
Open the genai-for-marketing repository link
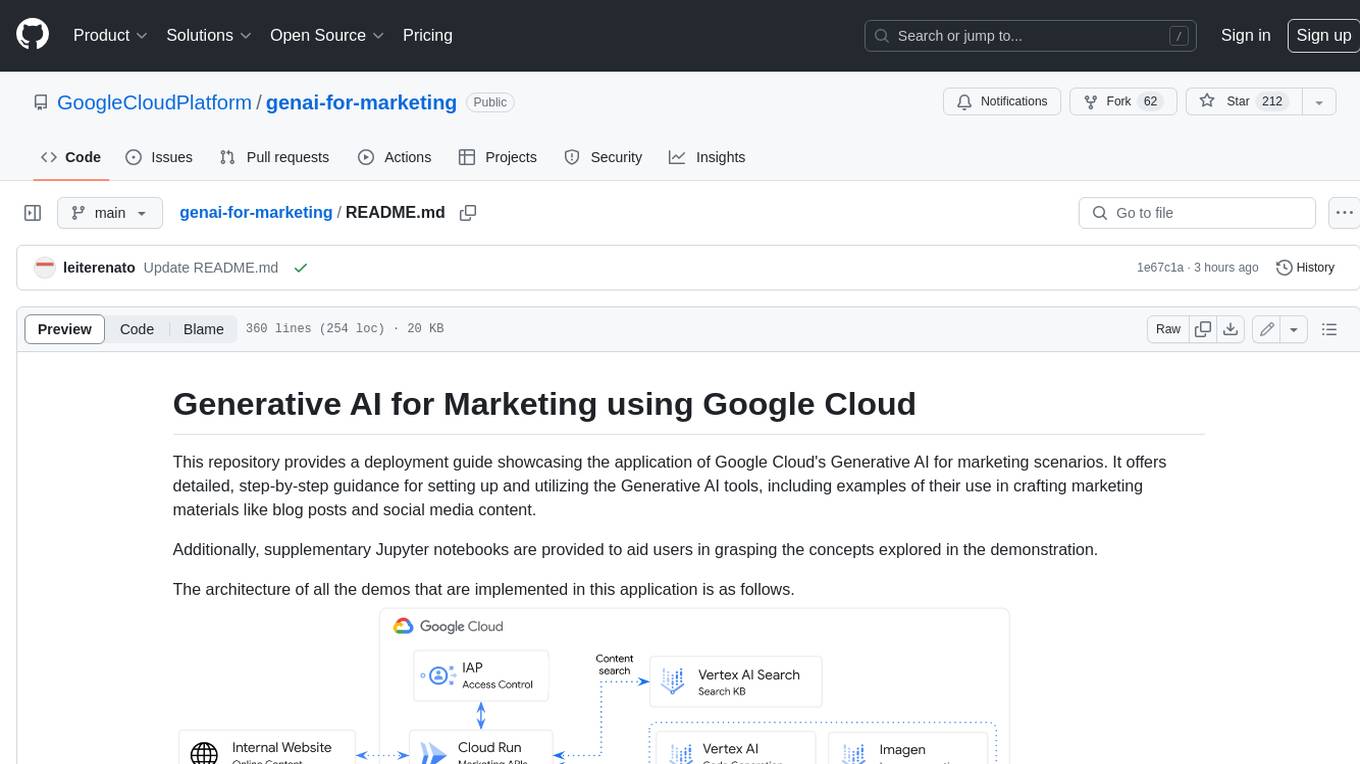pyautogui.click(x=361, y=102)
